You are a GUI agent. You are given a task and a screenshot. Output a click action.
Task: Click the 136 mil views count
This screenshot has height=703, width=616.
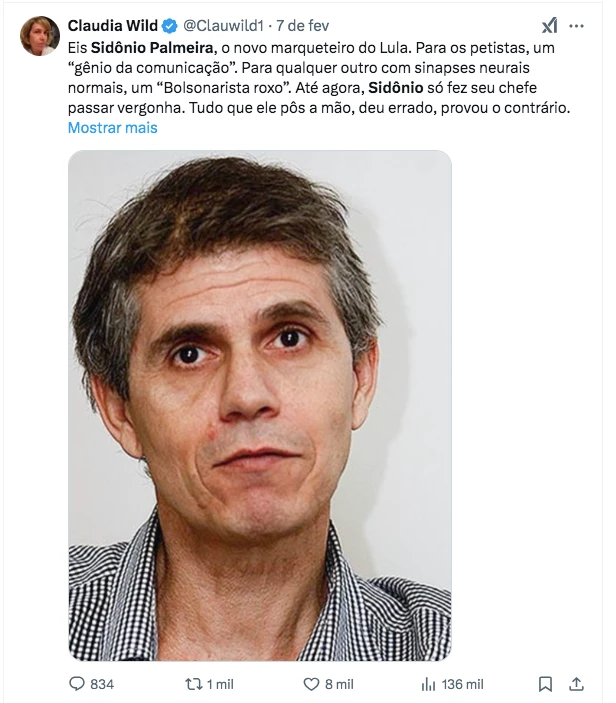tap(462, 684)
